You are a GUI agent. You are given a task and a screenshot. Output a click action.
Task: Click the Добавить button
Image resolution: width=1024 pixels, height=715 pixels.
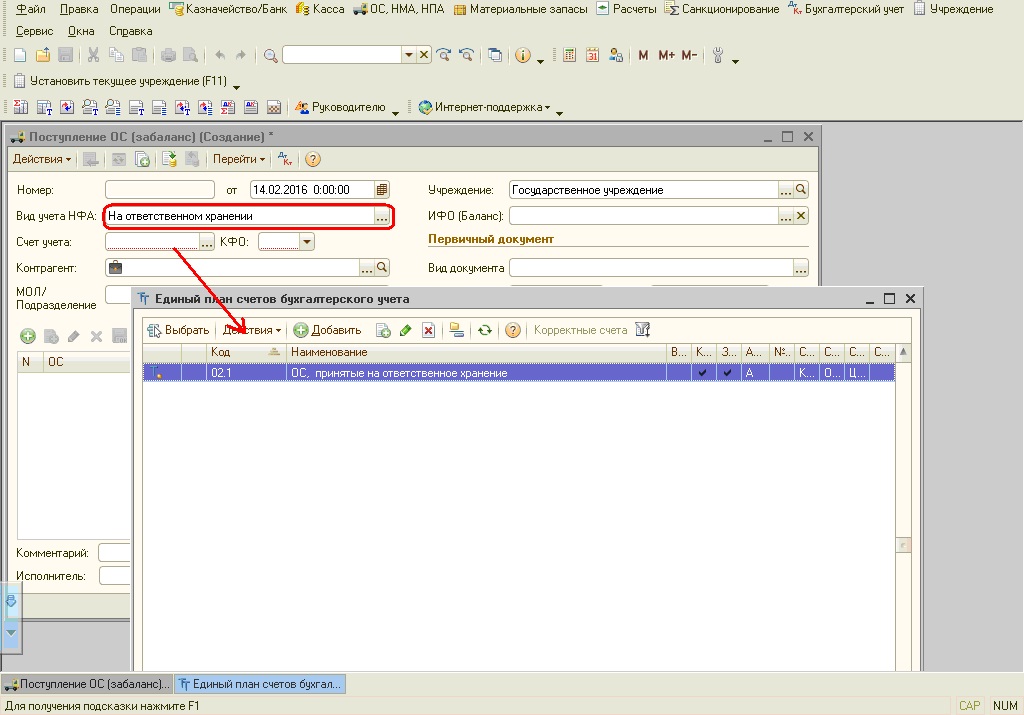pyautogui.click(x=327, y=330)
